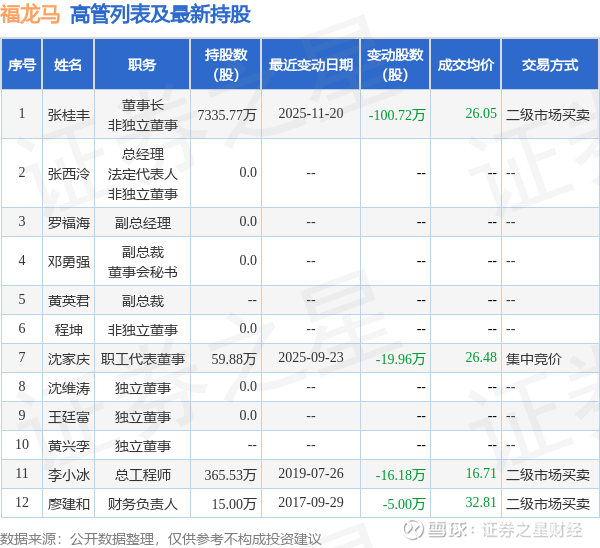Screen dimensions: 600x548
Task: Click the name 沈维涛
Action: click(68, 388)
